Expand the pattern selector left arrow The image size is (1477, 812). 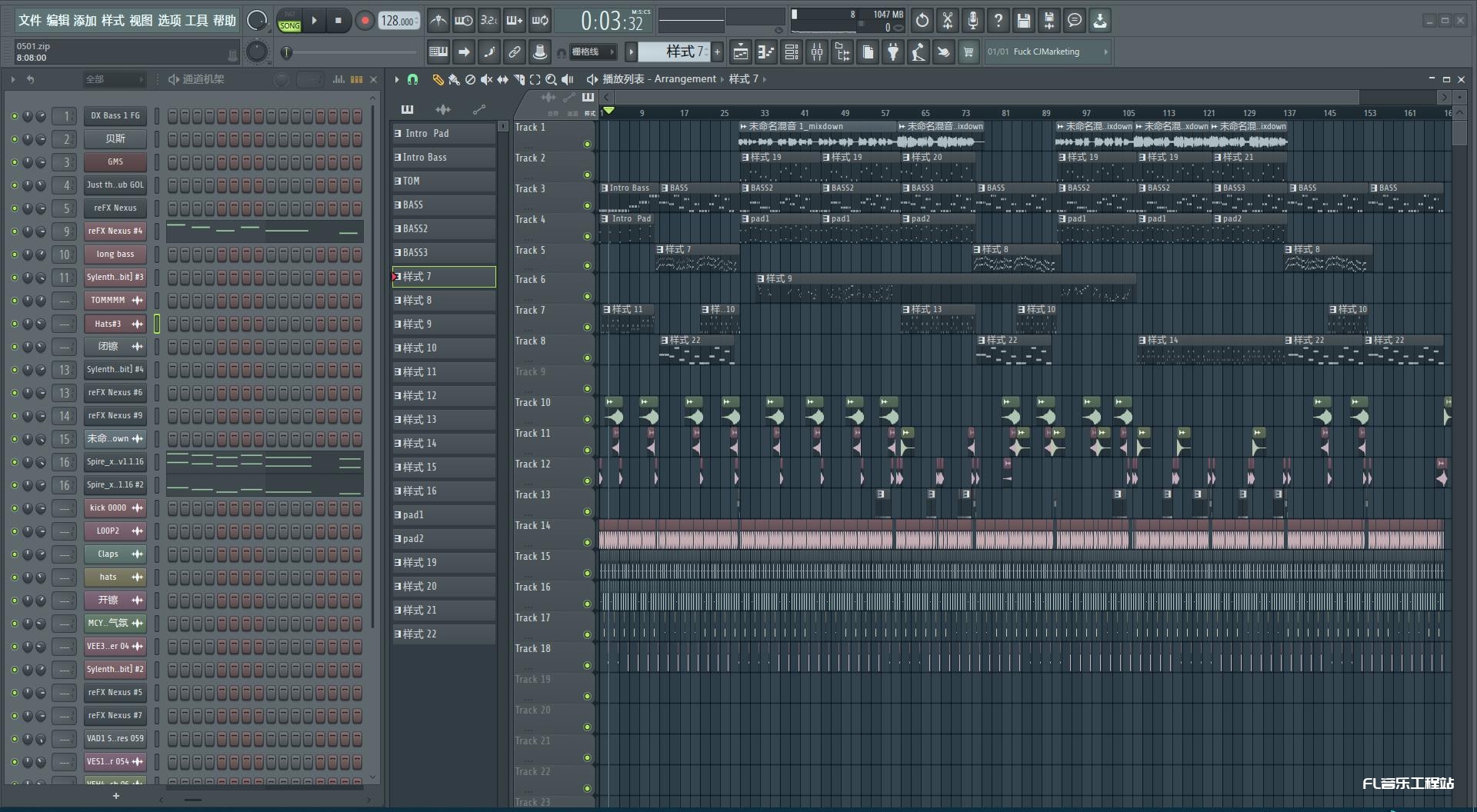631,52
